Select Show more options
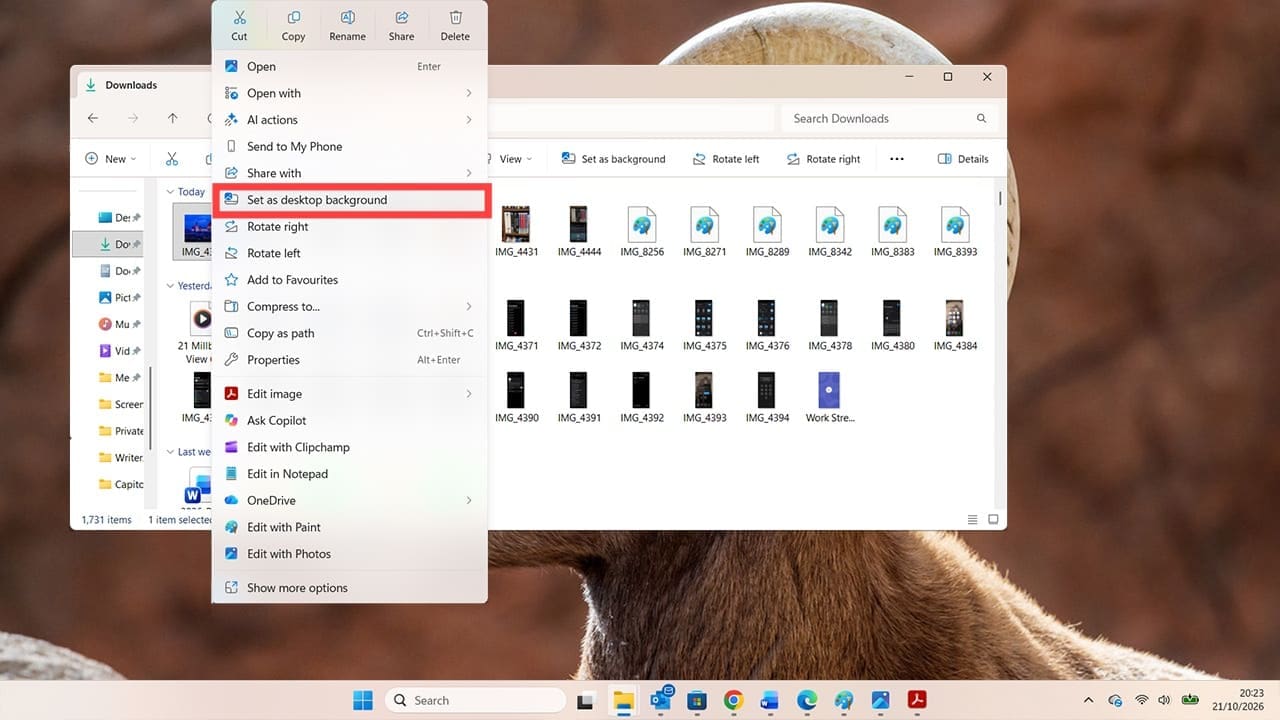The width and height of the screenshot is (1280, 720). [349, 588]
